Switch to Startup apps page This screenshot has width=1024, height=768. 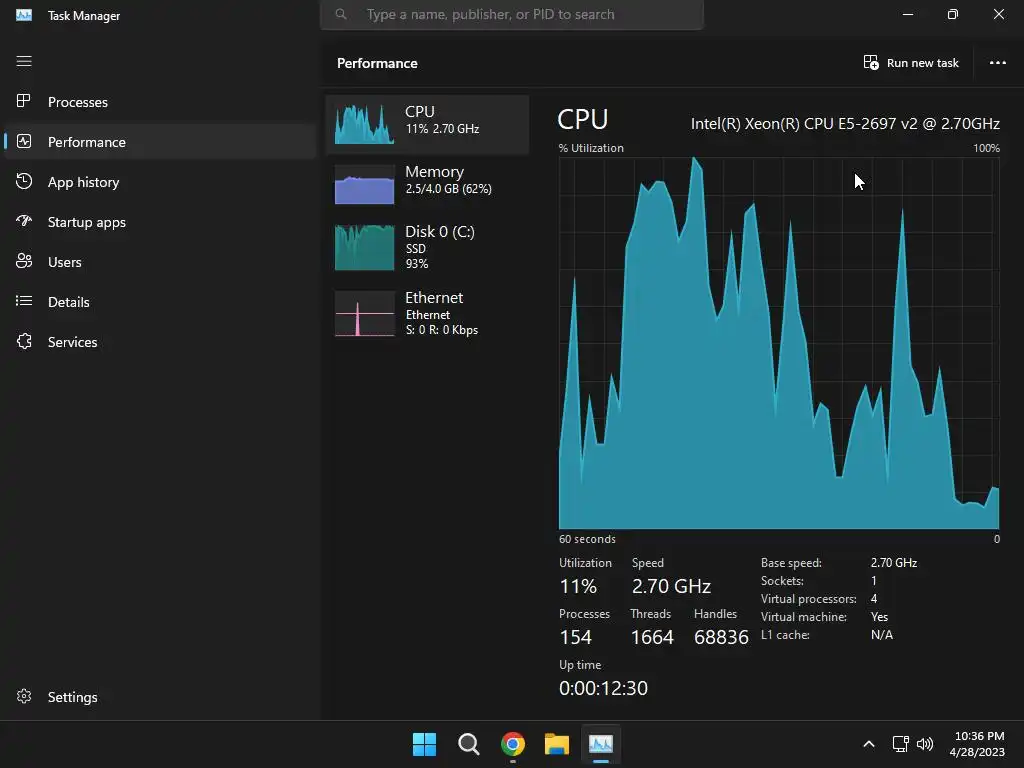click(x=87, y=222)
